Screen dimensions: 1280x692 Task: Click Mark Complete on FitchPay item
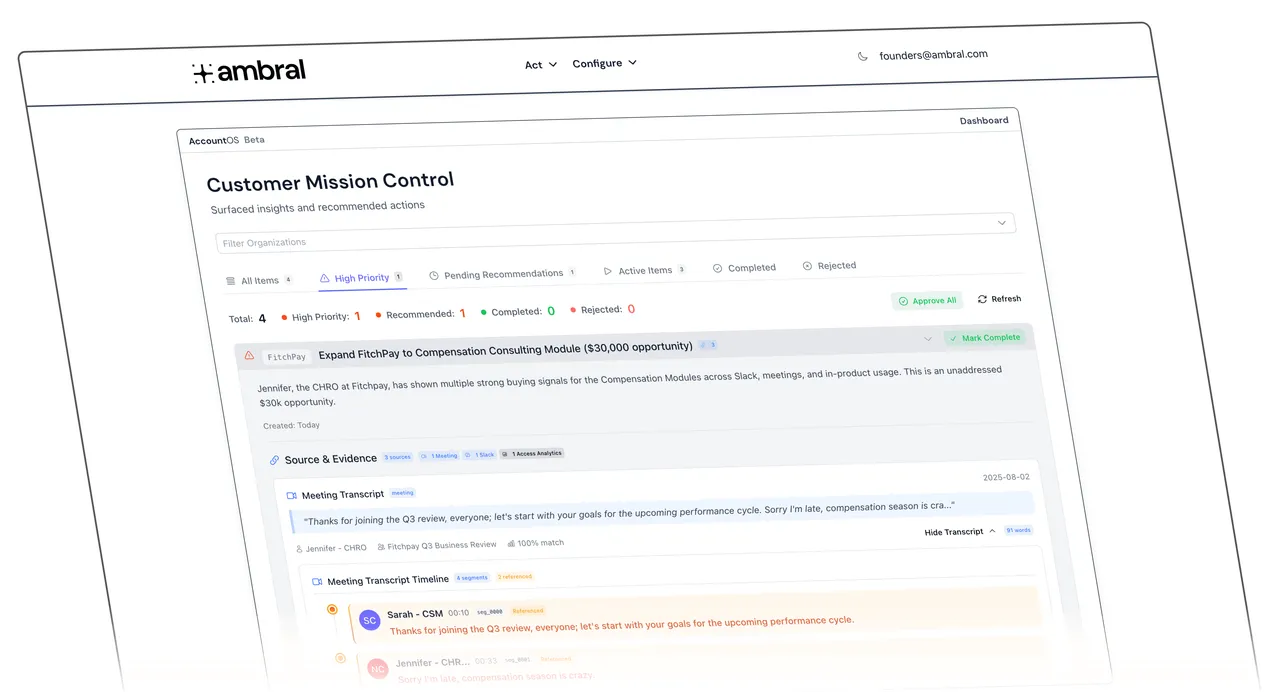(x=985, y=338)
